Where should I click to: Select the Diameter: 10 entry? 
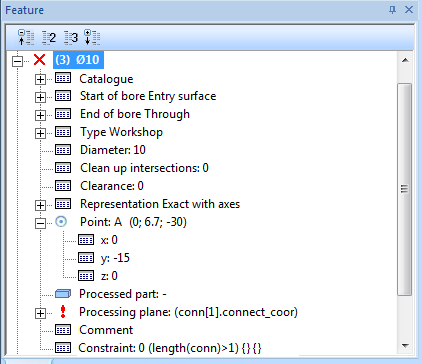(113, 150)
